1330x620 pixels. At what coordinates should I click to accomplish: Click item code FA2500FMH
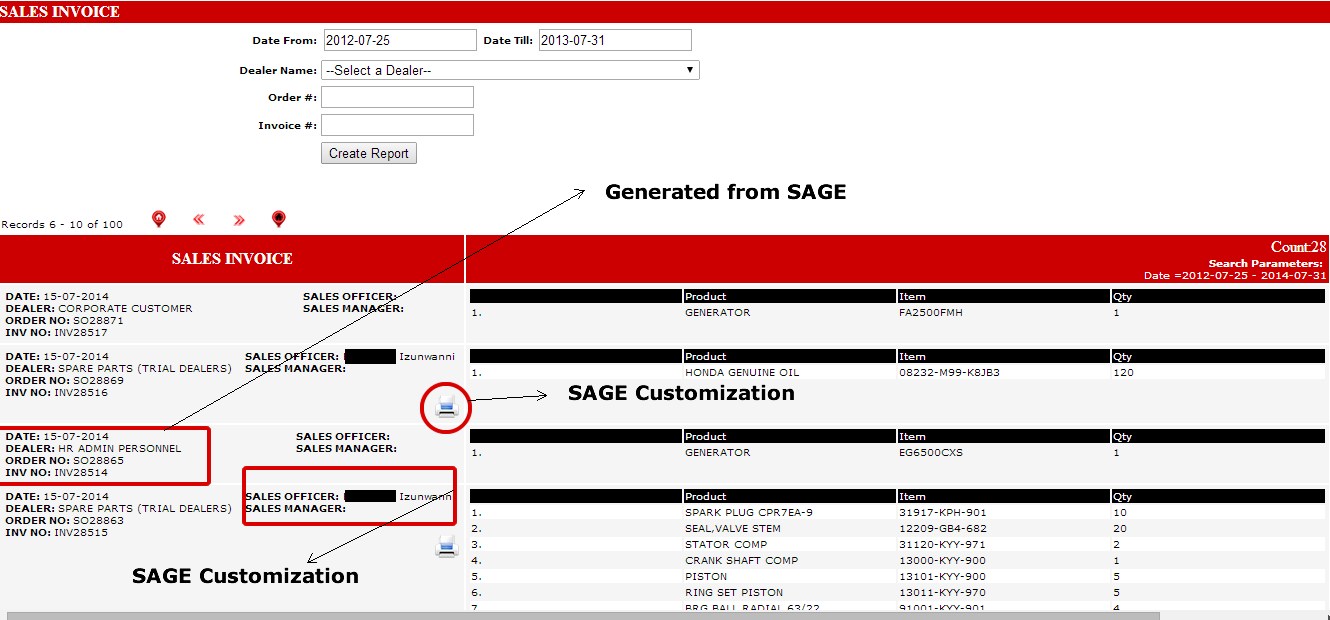click(932, 312)
